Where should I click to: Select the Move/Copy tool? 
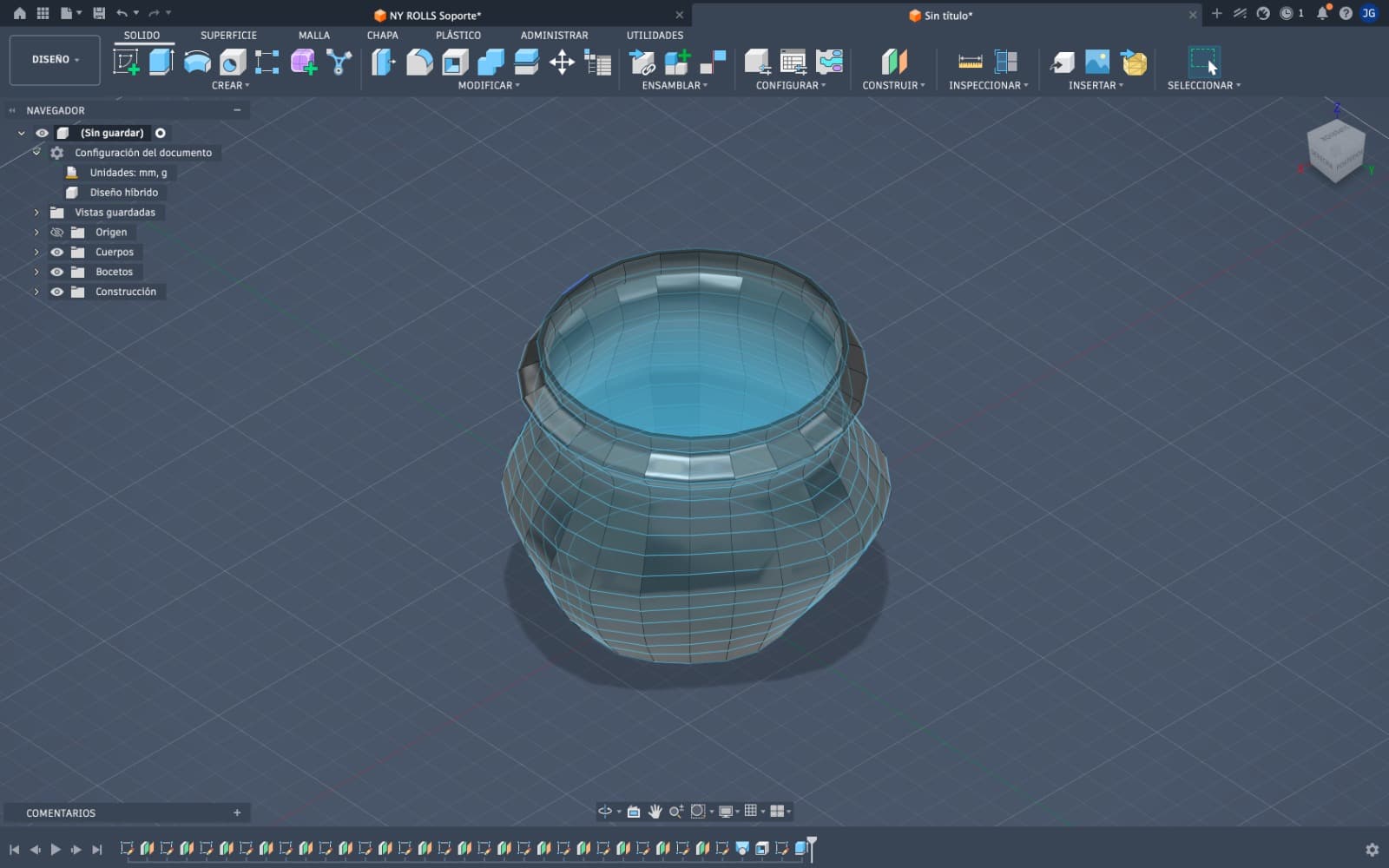(x=562, y=62)
